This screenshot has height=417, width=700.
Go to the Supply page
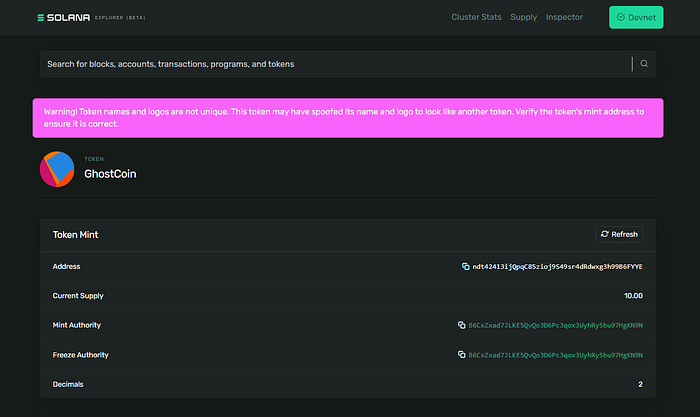click(x=523, y=17)
